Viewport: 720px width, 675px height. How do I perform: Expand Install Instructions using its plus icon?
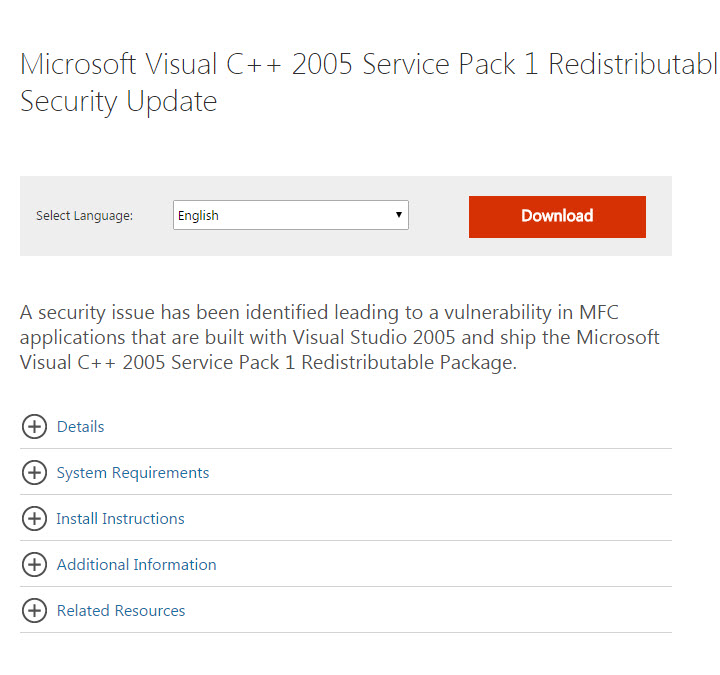34,518
